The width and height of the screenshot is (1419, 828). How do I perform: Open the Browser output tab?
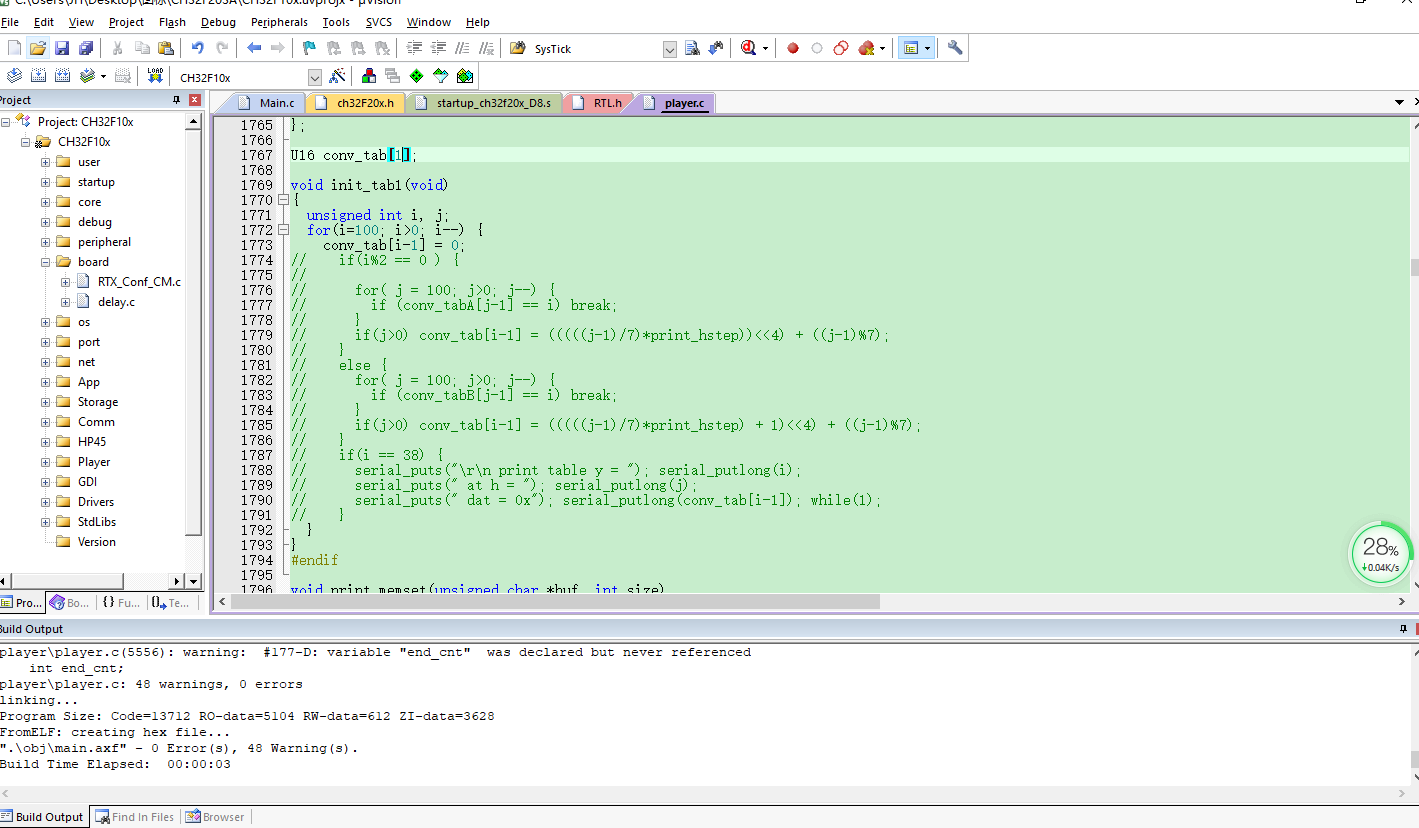(214, 817)
